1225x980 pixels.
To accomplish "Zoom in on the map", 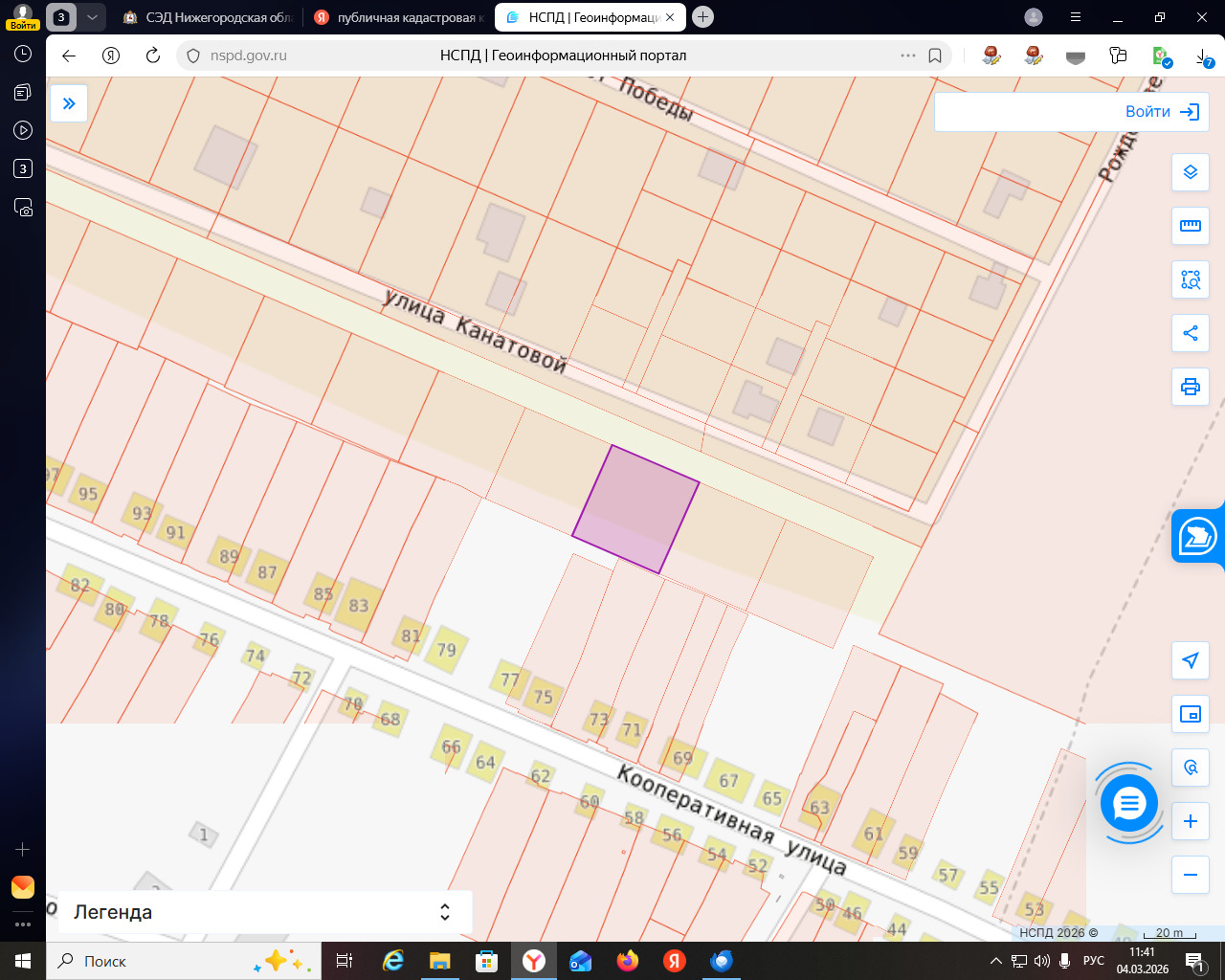I will point(1191,821).
